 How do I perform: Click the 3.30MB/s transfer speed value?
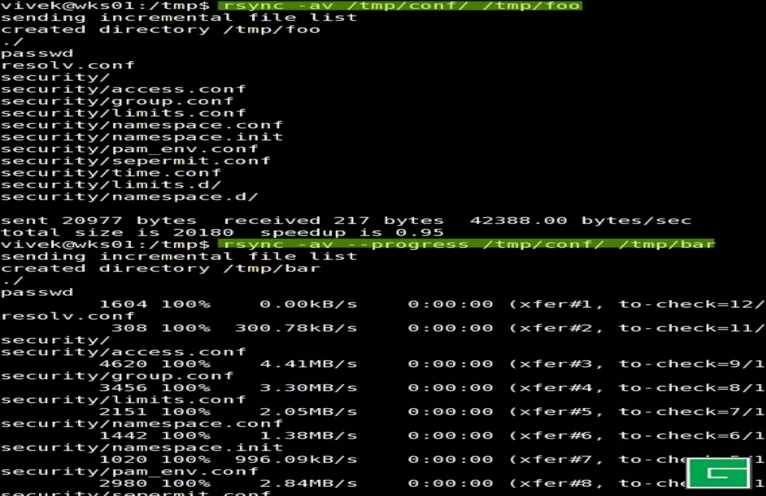[308, 388]
